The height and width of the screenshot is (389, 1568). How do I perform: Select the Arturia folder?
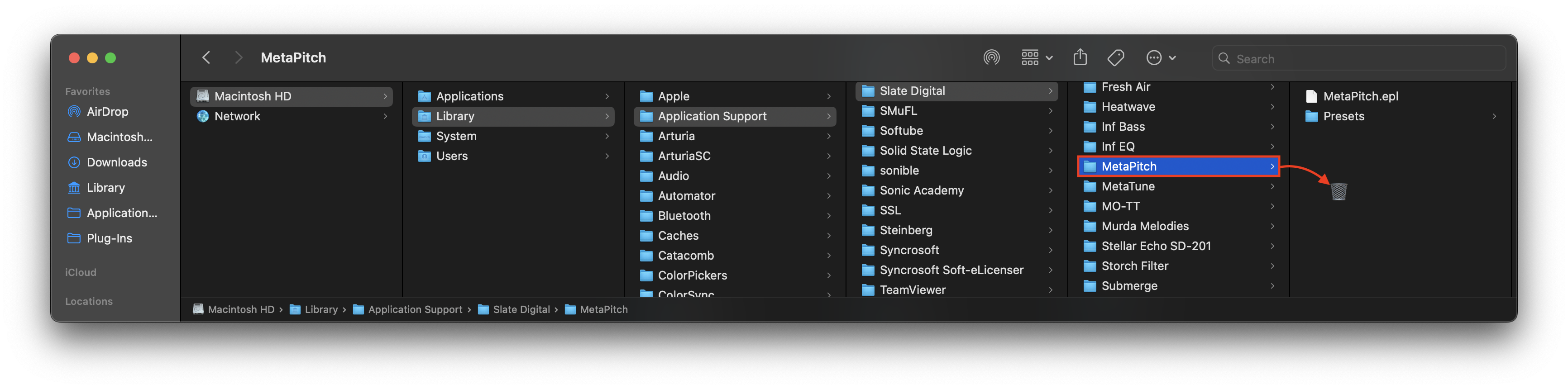(734, 136)
